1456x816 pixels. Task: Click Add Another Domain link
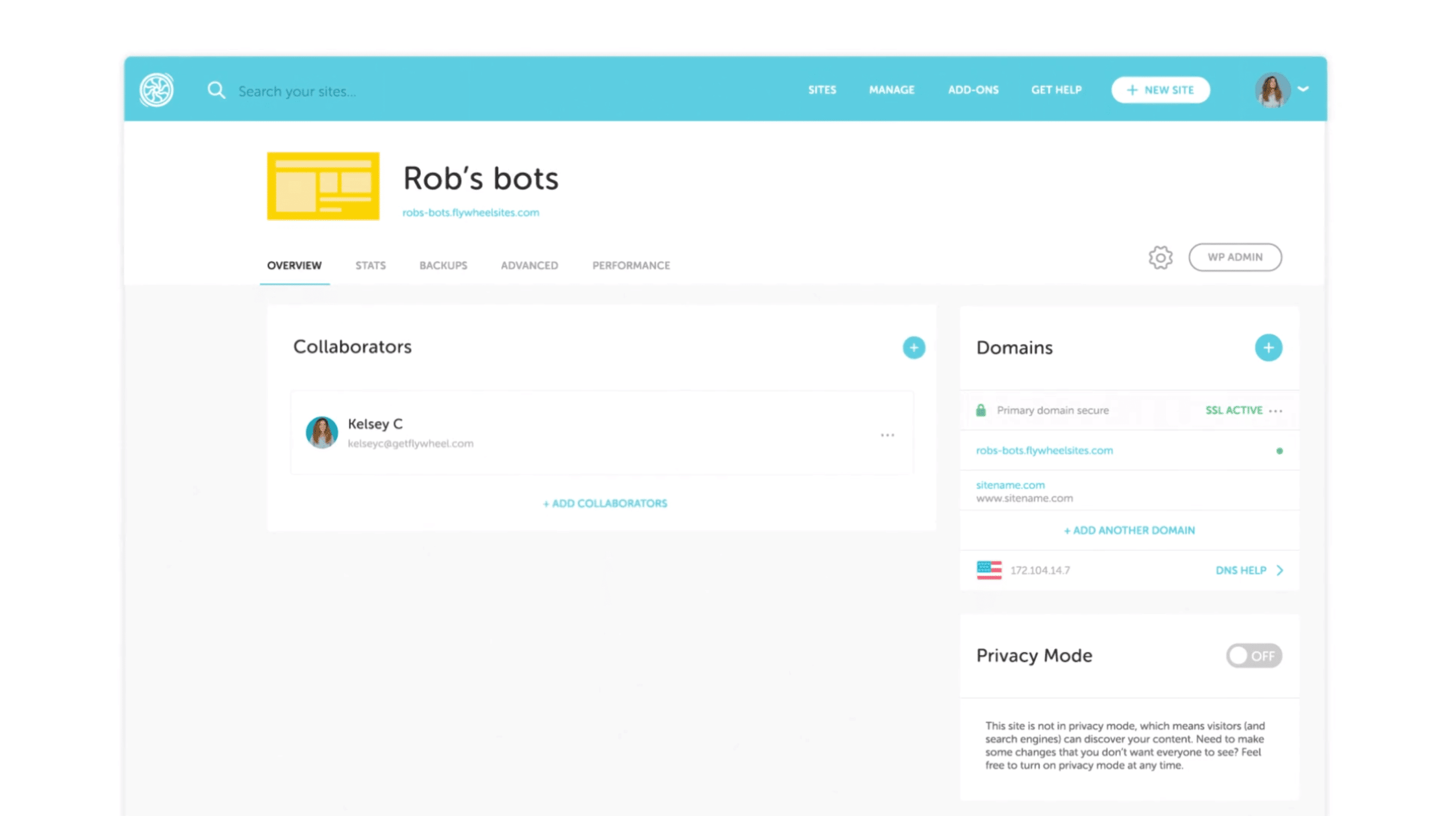pyautogui.click(x=1129, y=530)
